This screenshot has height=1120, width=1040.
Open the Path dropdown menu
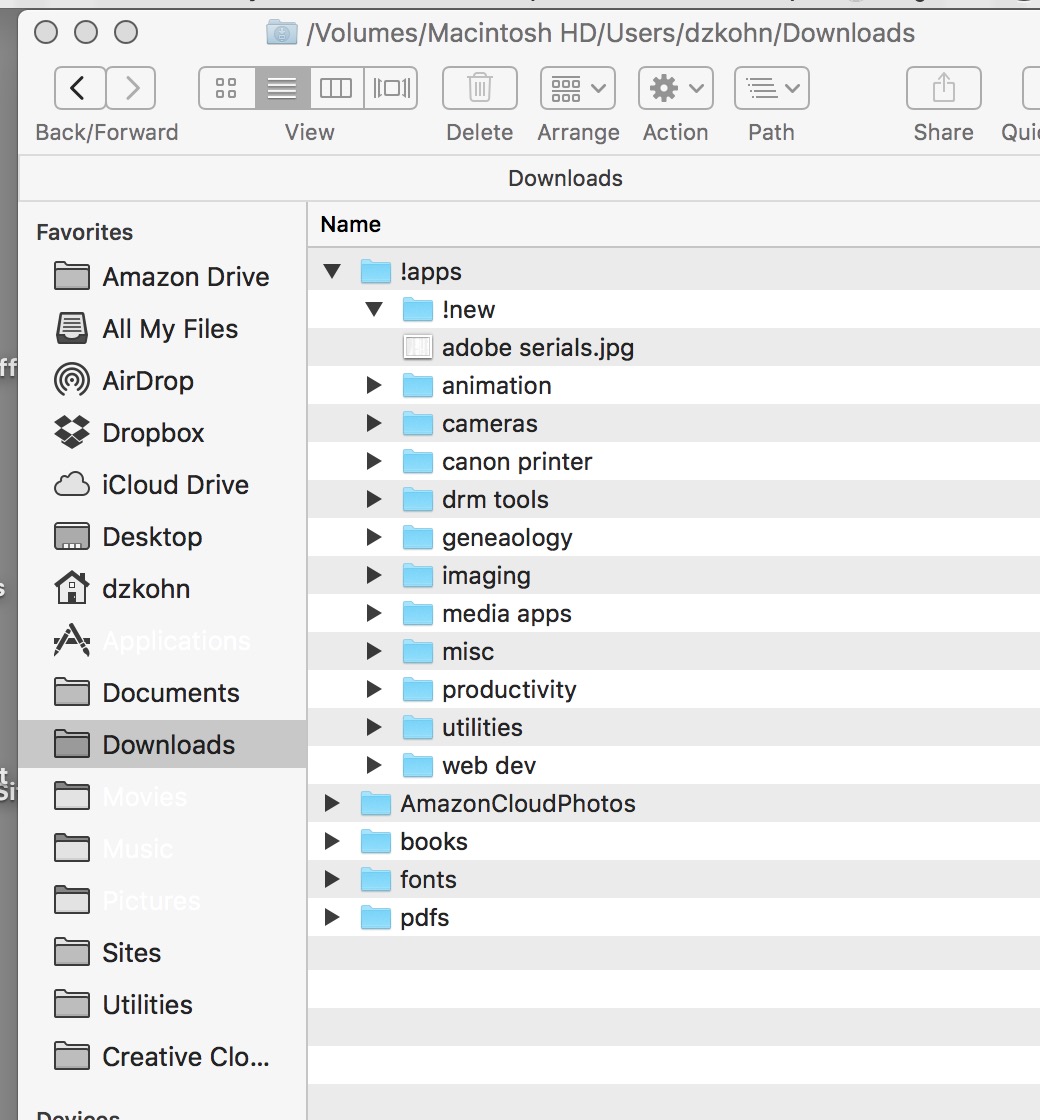tap(770, 88)
